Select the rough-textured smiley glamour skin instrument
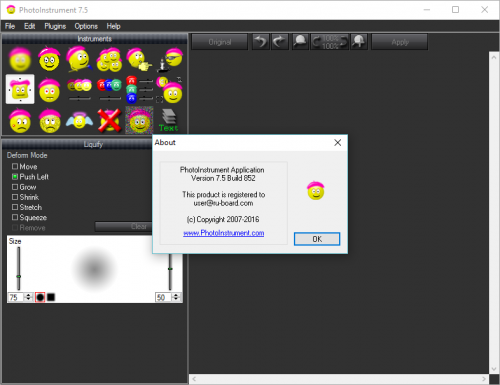500x385 pixels. (x=49, y=121)
